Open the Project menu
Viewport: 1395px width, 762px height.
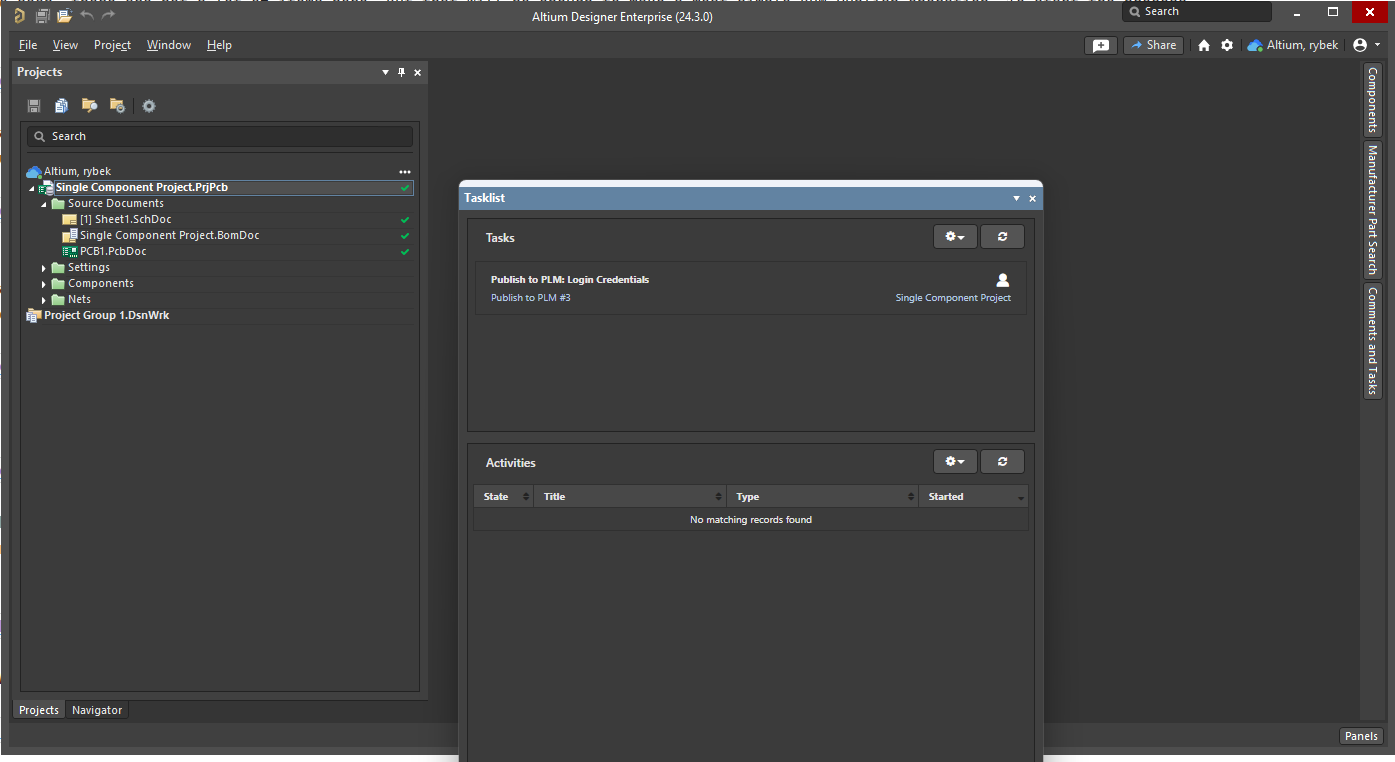point(112,45)
